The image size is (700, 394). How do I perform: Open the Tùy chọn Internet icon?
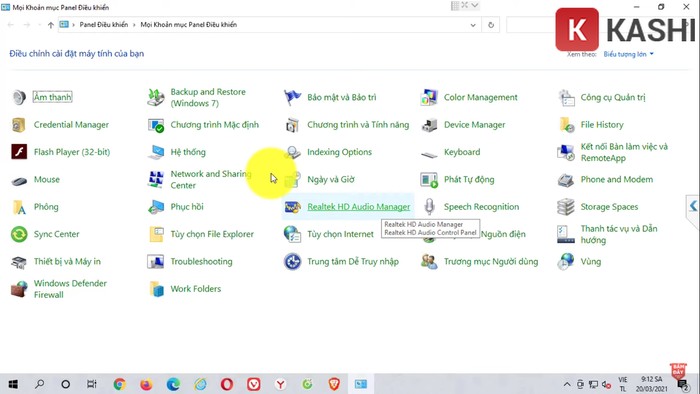(x=292, y=234)
